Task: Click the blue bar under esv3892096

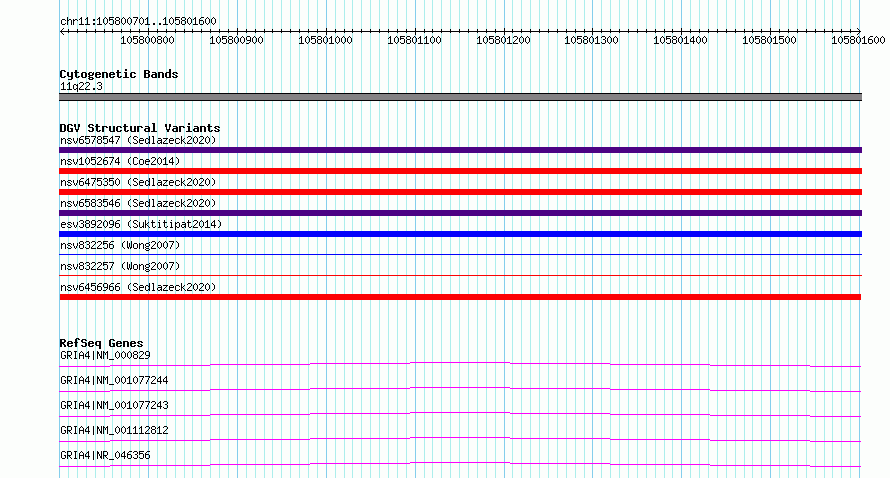Action: point(460,234)
